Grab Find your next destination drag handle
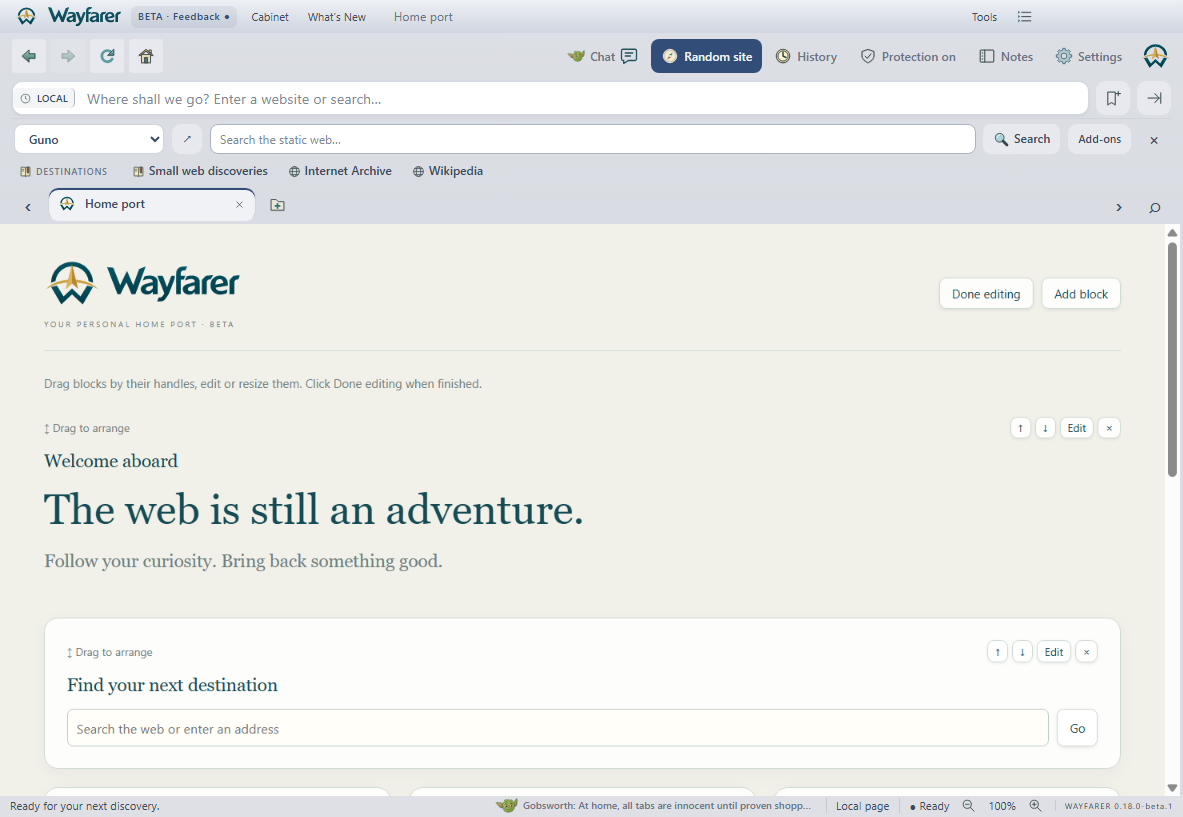 (x=109, y=652)
